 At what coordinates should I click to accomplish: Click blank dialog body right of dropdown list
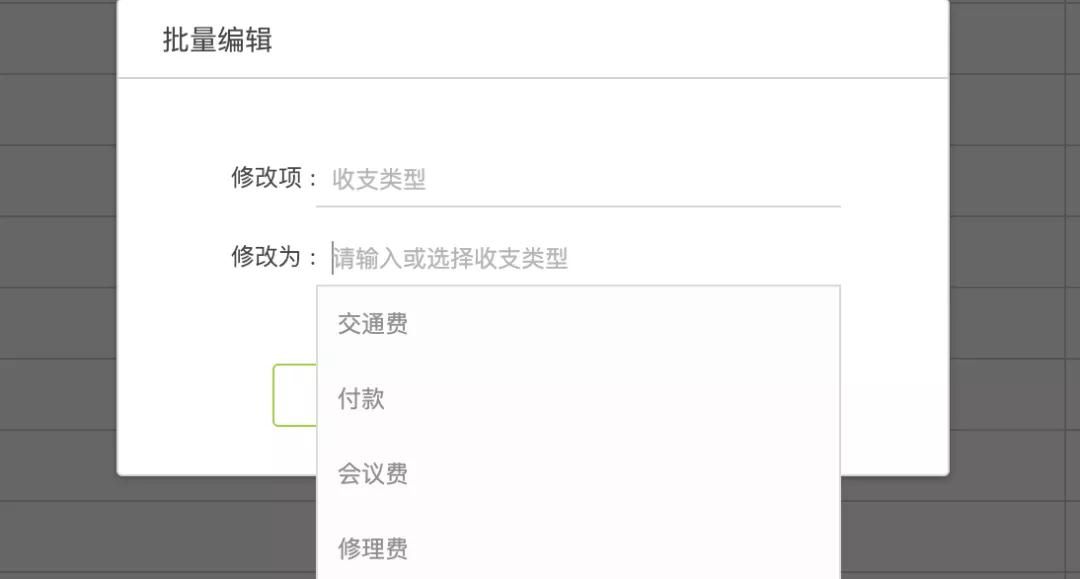click(x=893, y=380)
